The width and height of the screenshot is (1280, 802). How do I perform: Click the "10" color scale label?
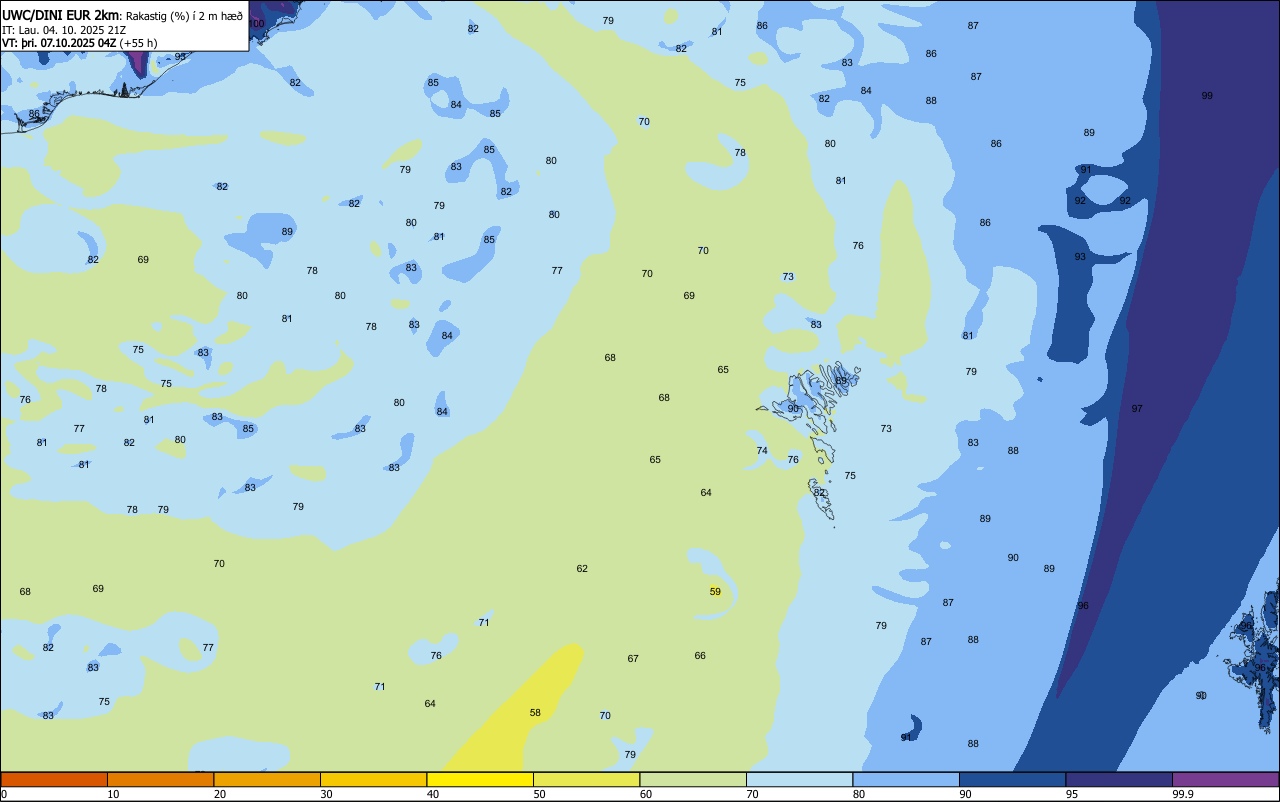tap(113, 794)
